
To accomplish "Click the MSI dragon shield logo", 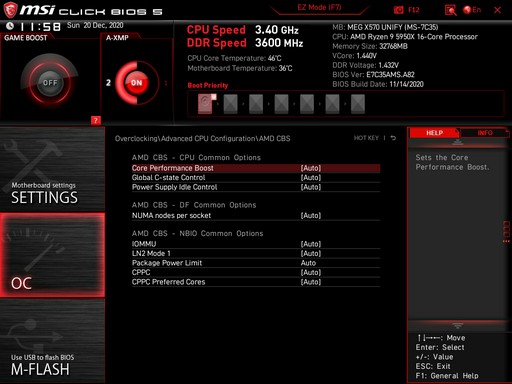I will [10, 10].
